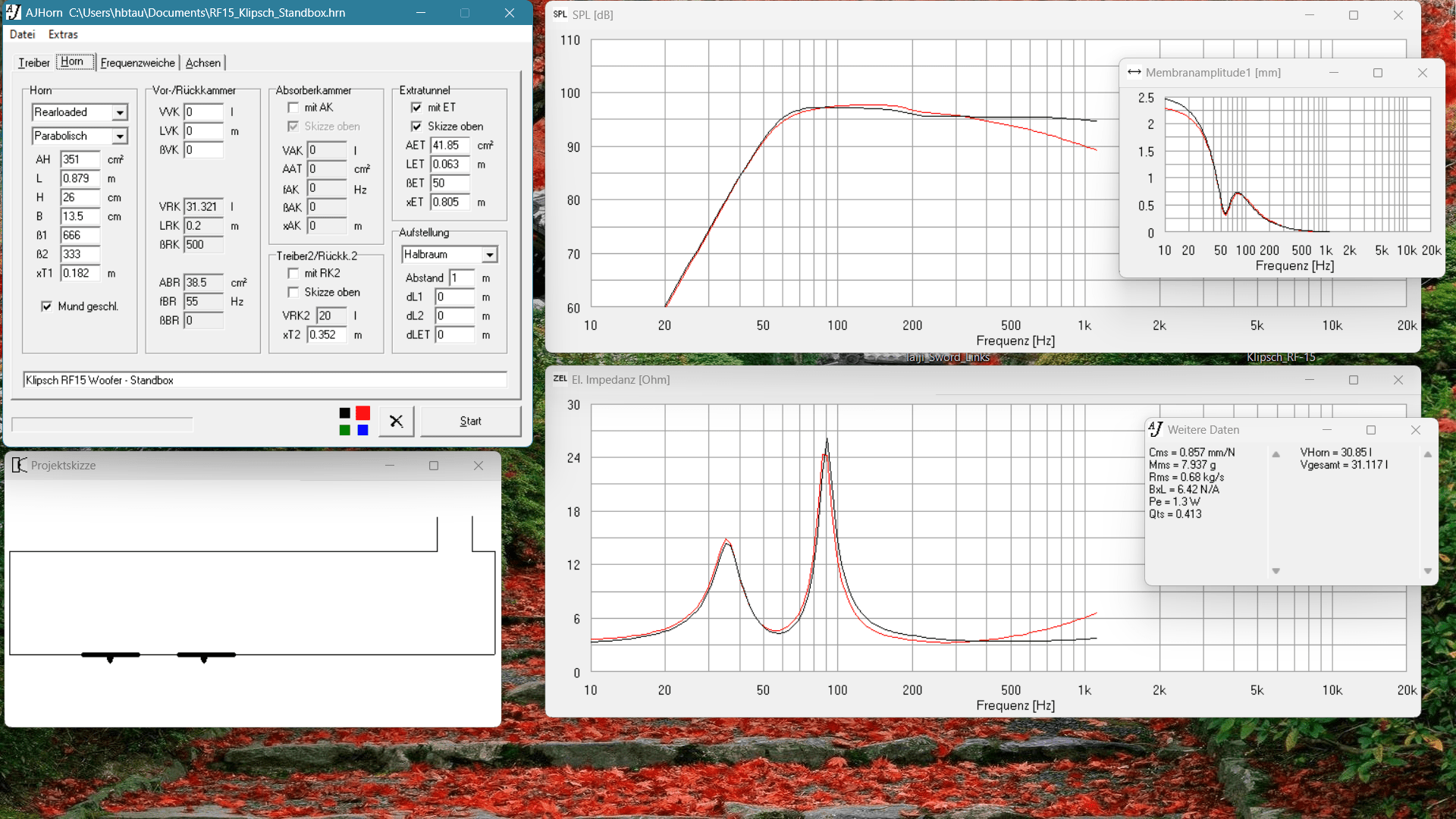Toggle the 'mit ET' checkbox
The image size is (1456, 819).
(416, 108)
